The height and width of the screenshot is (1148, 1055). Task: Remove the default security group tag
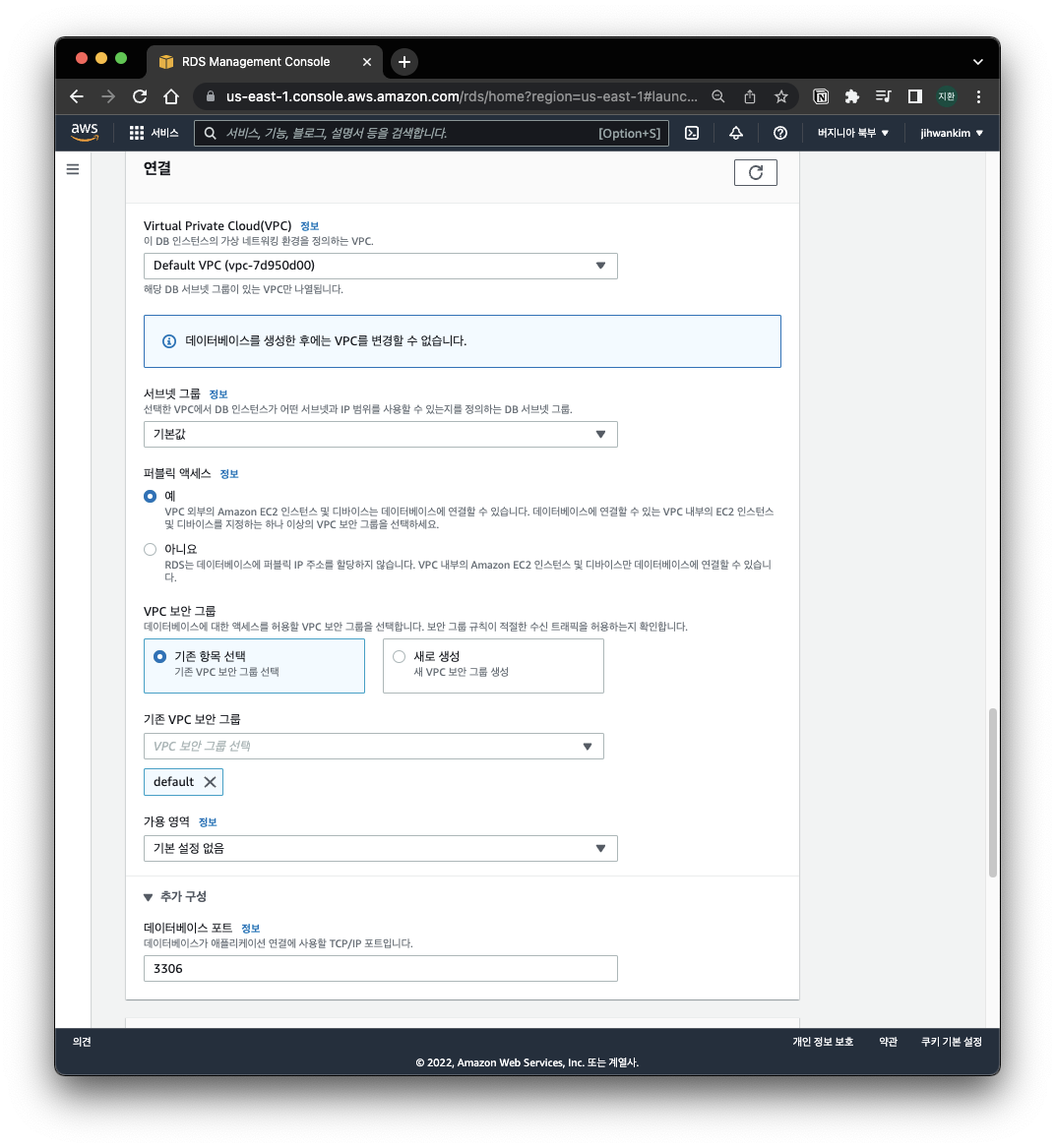(x=210, y=782)
